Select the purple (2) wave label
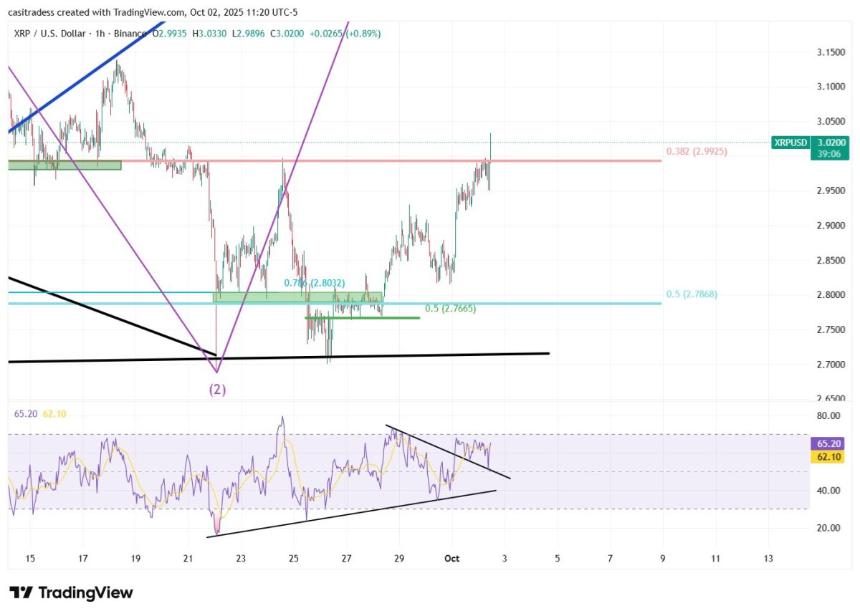Viewport: 860px width, 616px height. coord(217,389)
